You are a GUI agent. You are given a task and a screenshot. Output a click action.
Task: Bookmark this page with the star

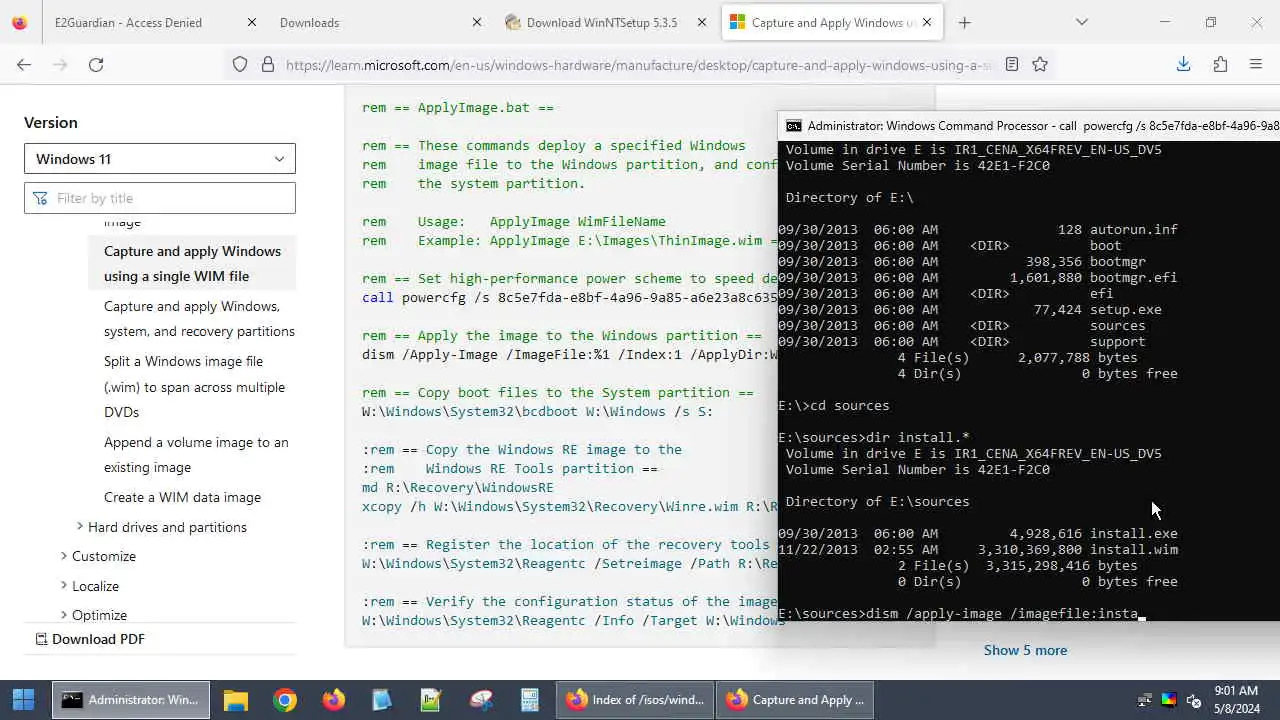click(1040, 64)
